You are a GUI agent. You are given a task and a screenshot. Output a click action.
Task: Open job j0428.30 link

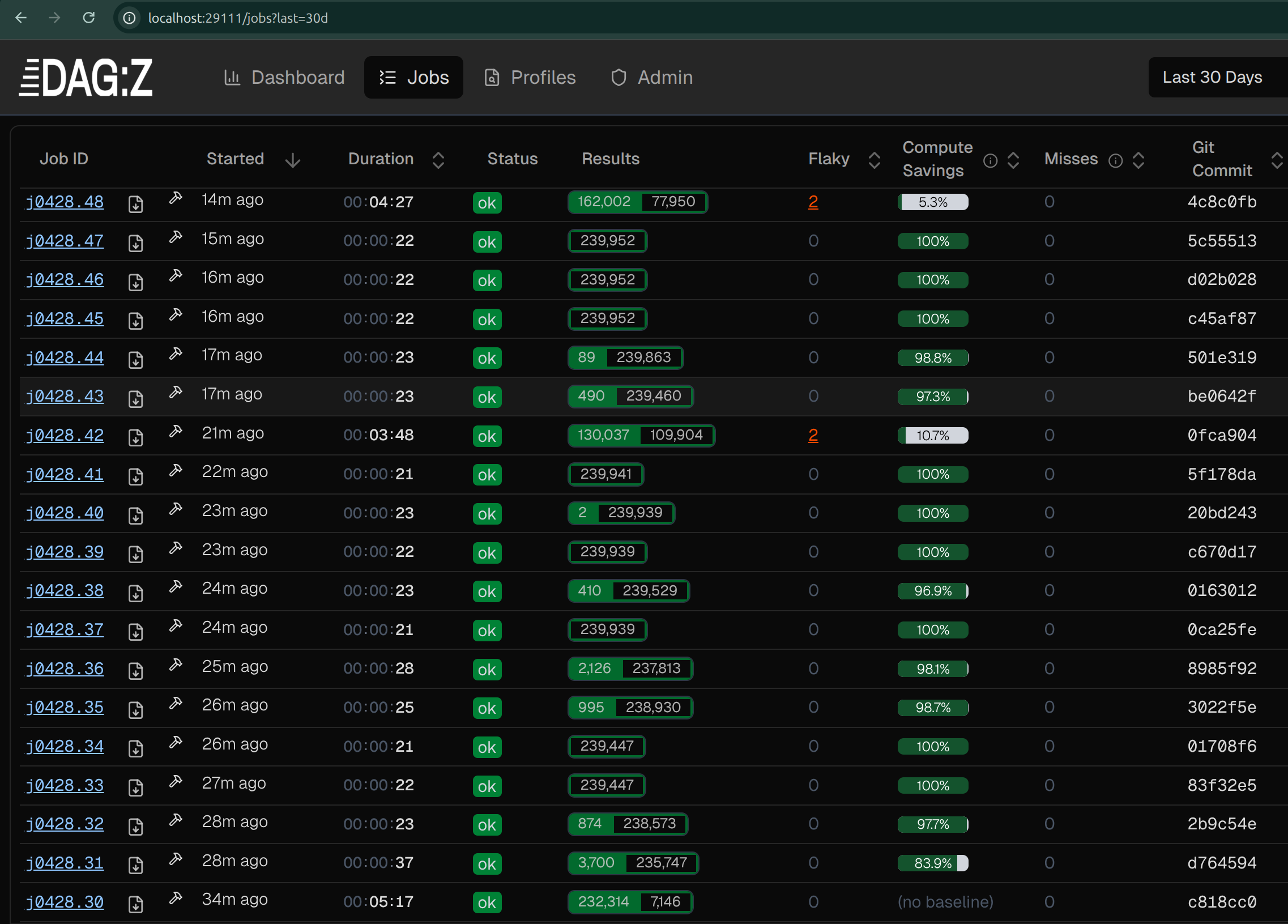65,902
